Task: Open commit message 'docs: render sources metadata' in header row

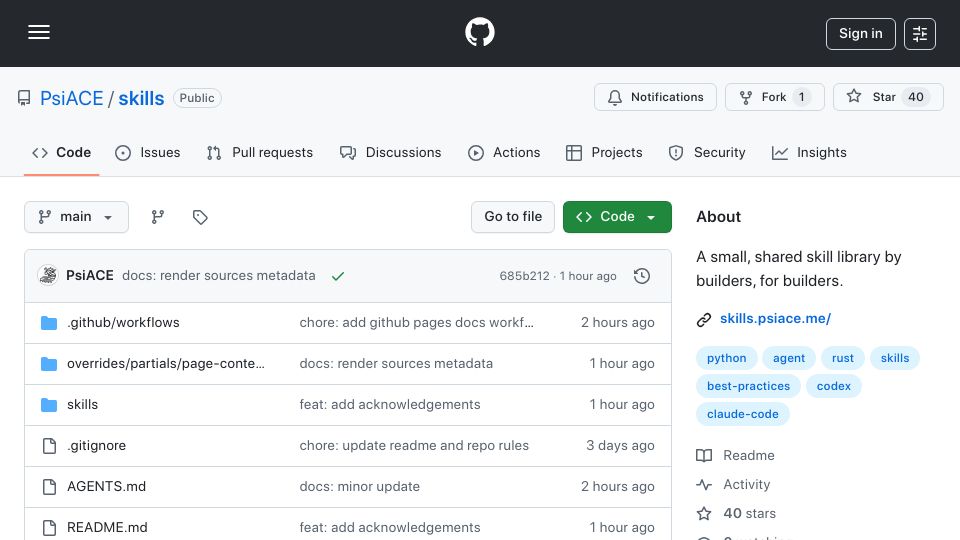Action: click(x=219, y=276)
